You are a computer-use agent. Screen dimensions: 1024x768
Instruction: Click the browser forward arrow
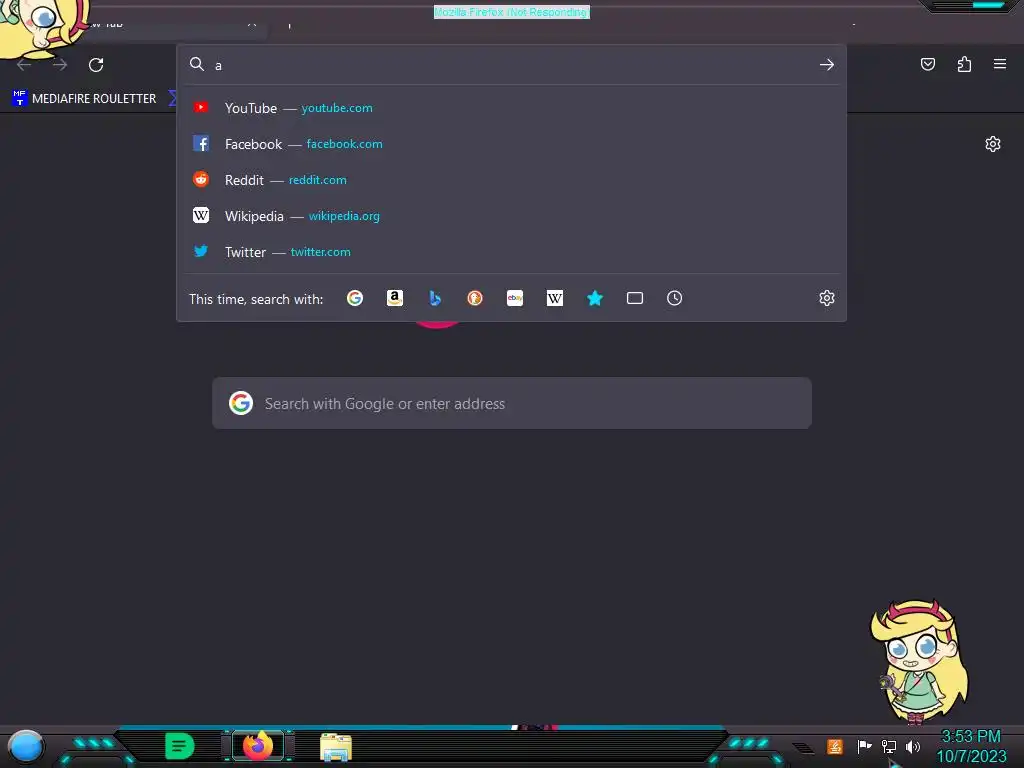point(60,64)
